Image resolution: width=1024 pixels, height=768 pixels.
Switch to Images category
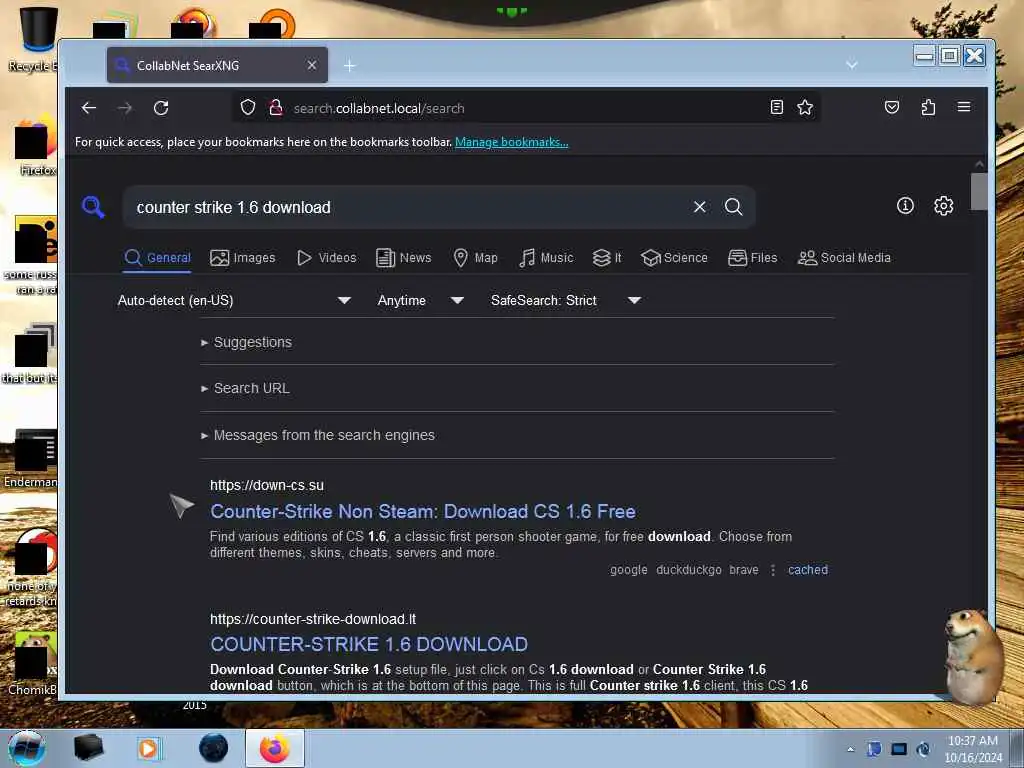pos(242,257)
